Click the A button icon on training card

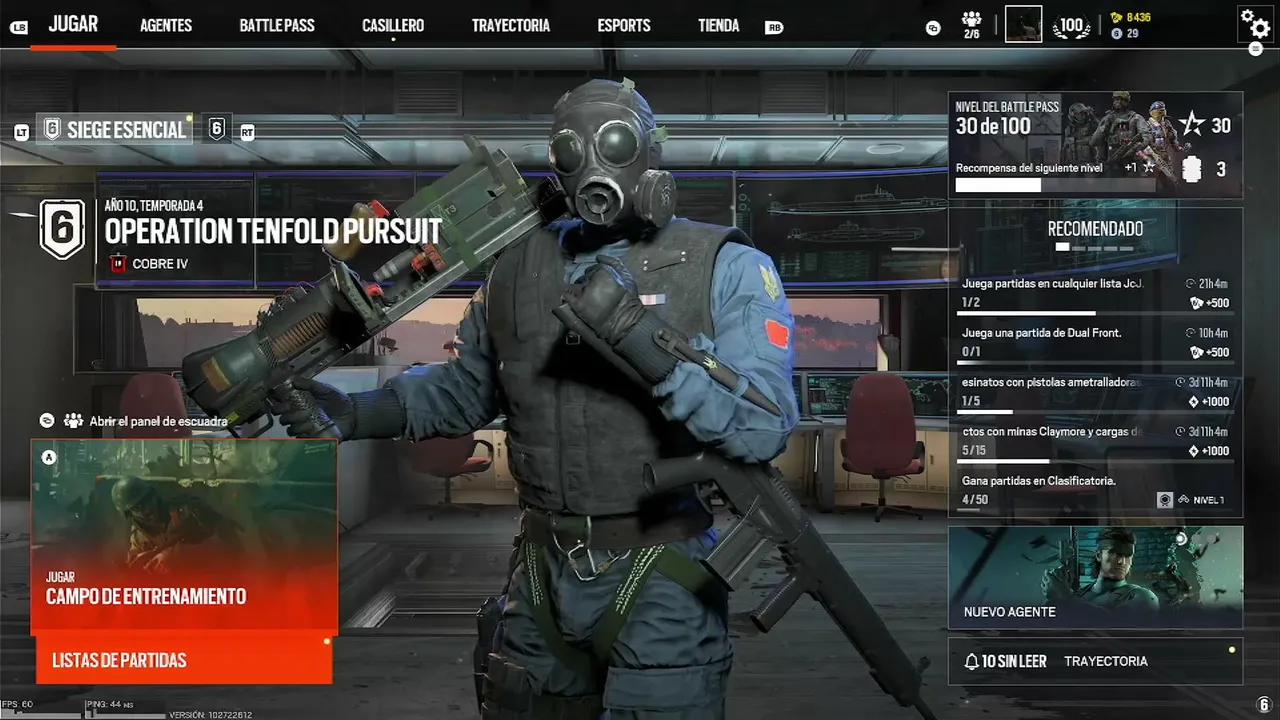pyautogui.click(x=48, y=457)
